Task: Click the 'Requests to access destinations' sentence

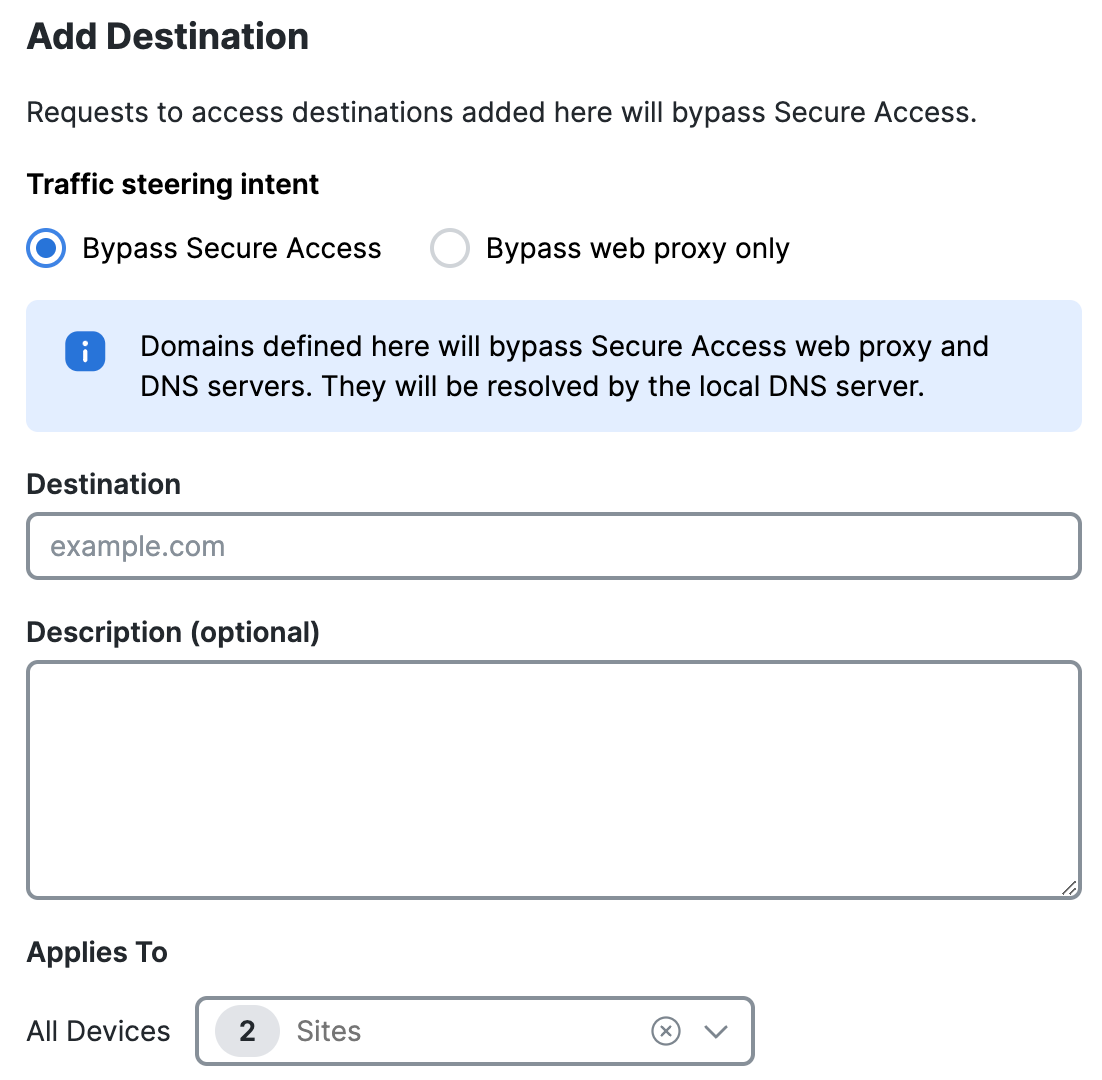Action: click(x=502, y=112)
